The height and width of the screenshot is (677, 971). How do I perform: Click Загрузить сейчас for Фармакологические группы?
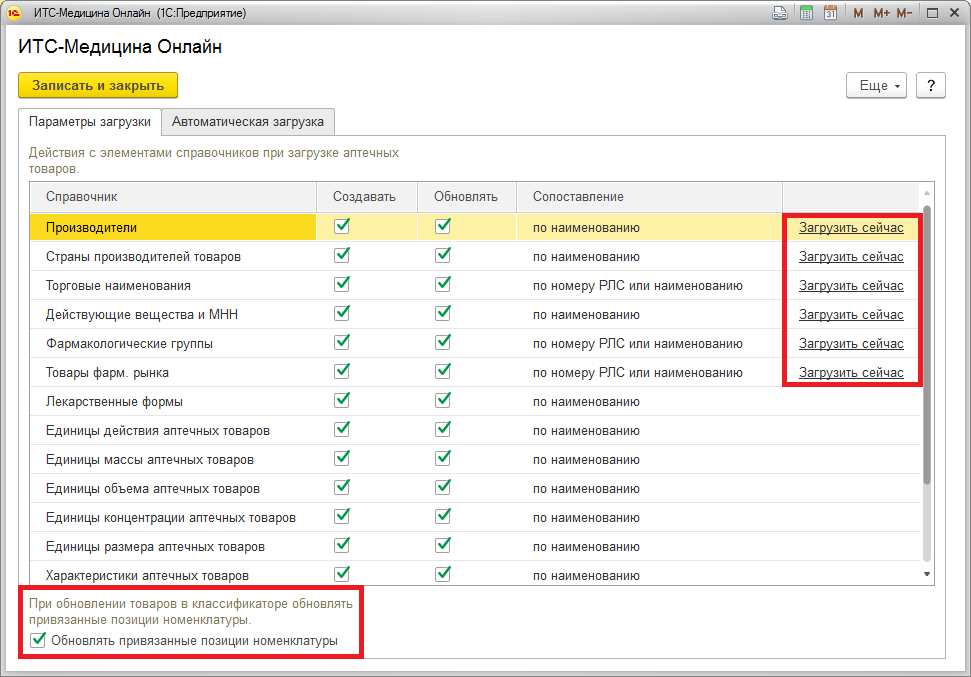click(x=851, y=344)
